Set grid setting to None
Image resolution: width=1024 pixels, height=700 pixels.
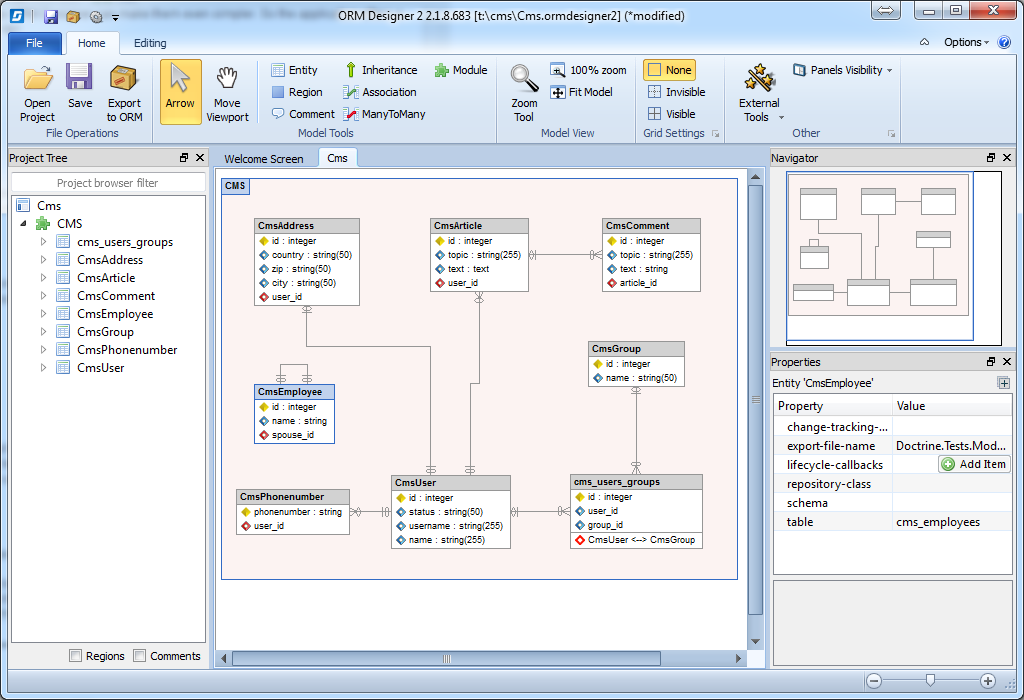click(x=669, y=70)
